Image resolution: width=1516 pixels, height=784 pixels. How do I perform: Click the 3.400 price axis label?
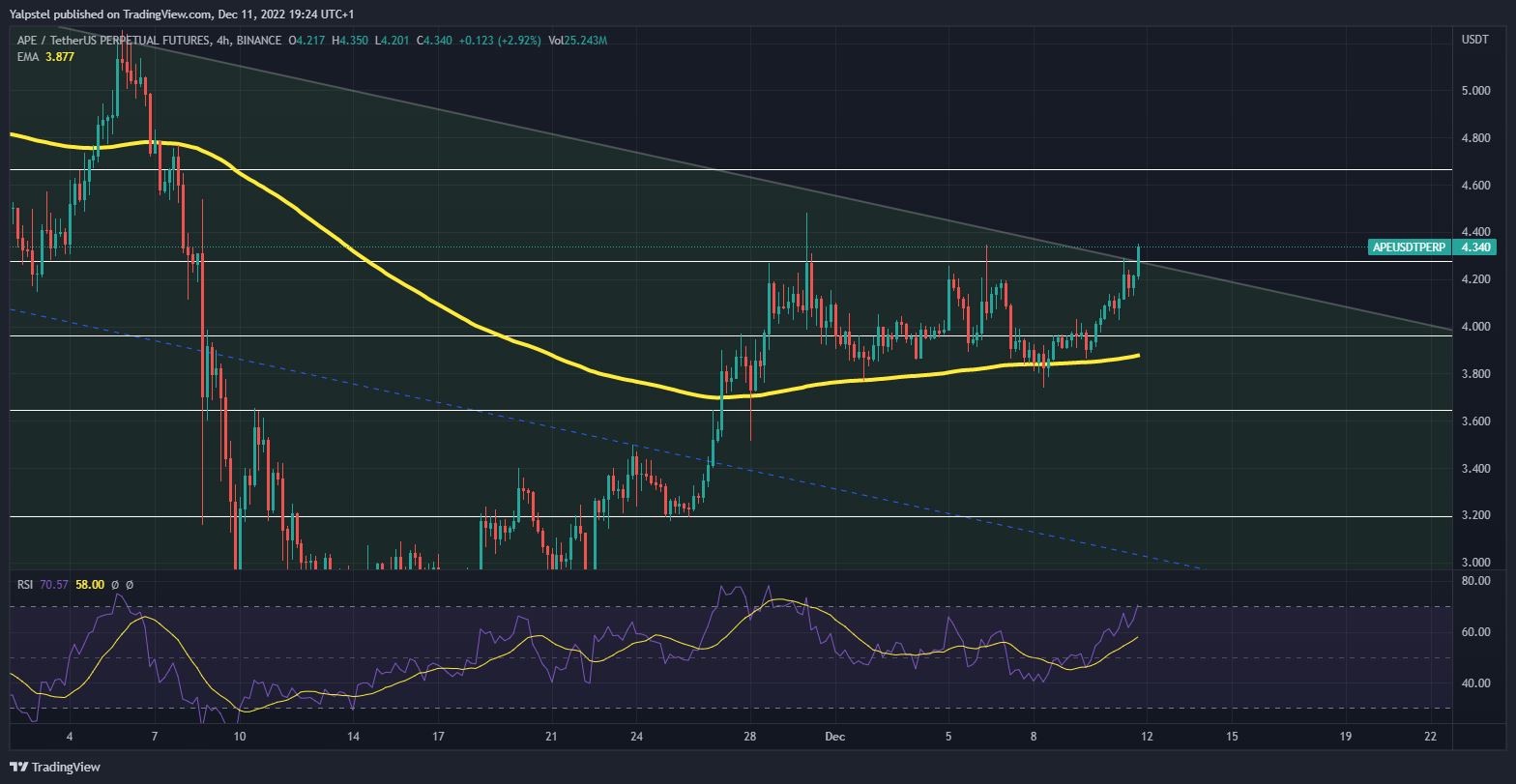tap(1475, 469)
